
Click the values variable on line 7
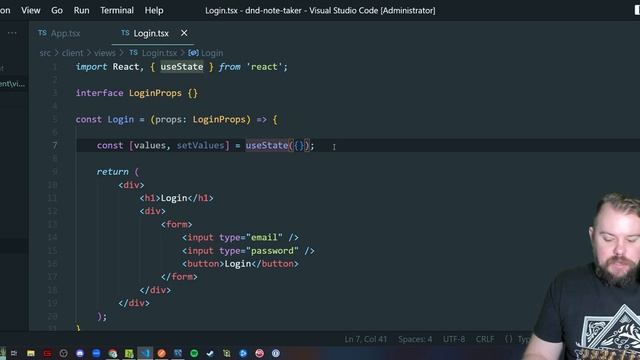[150, 146]
